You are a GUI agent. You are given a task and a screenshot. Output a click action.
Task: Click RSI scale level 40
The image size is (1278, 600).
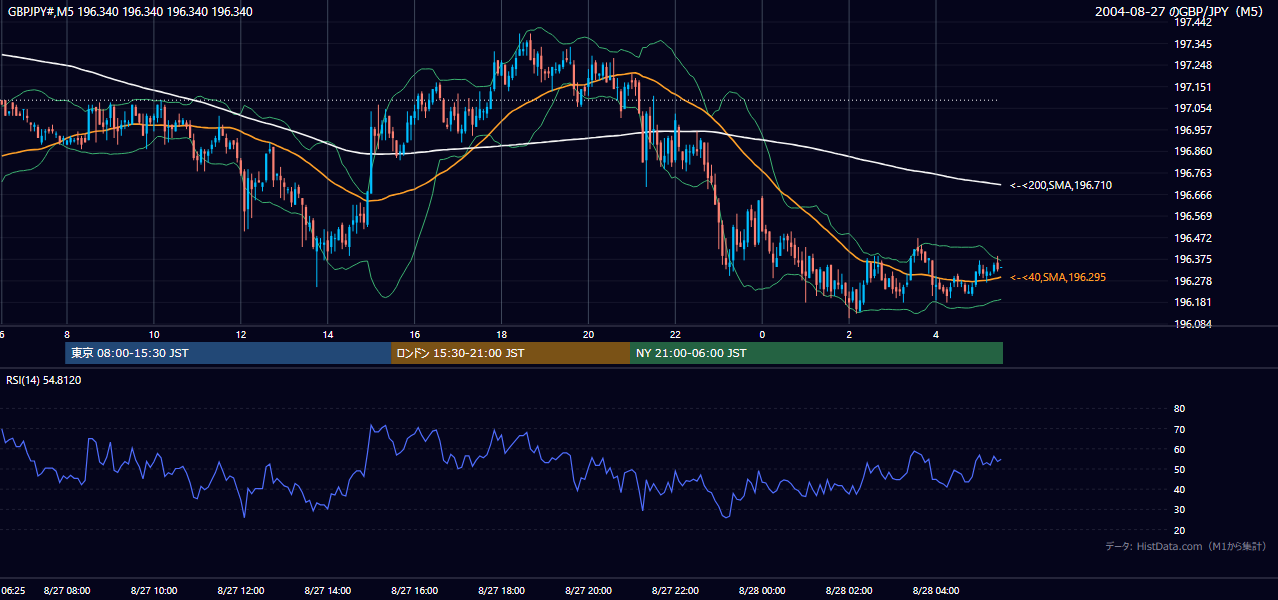1179,489
